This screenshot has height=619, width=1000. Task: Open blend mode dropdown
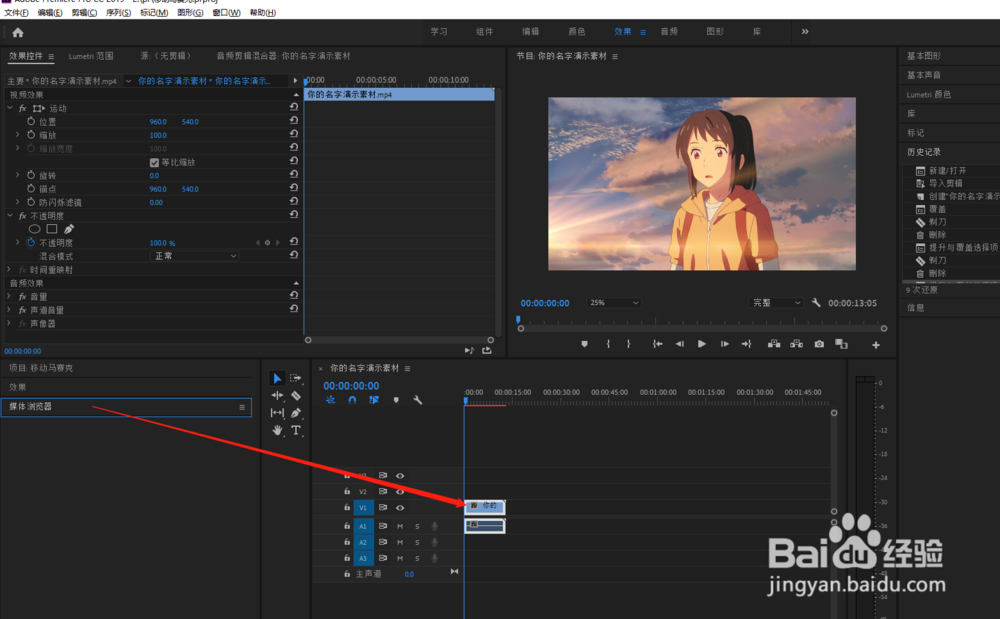tap(194, 256)
